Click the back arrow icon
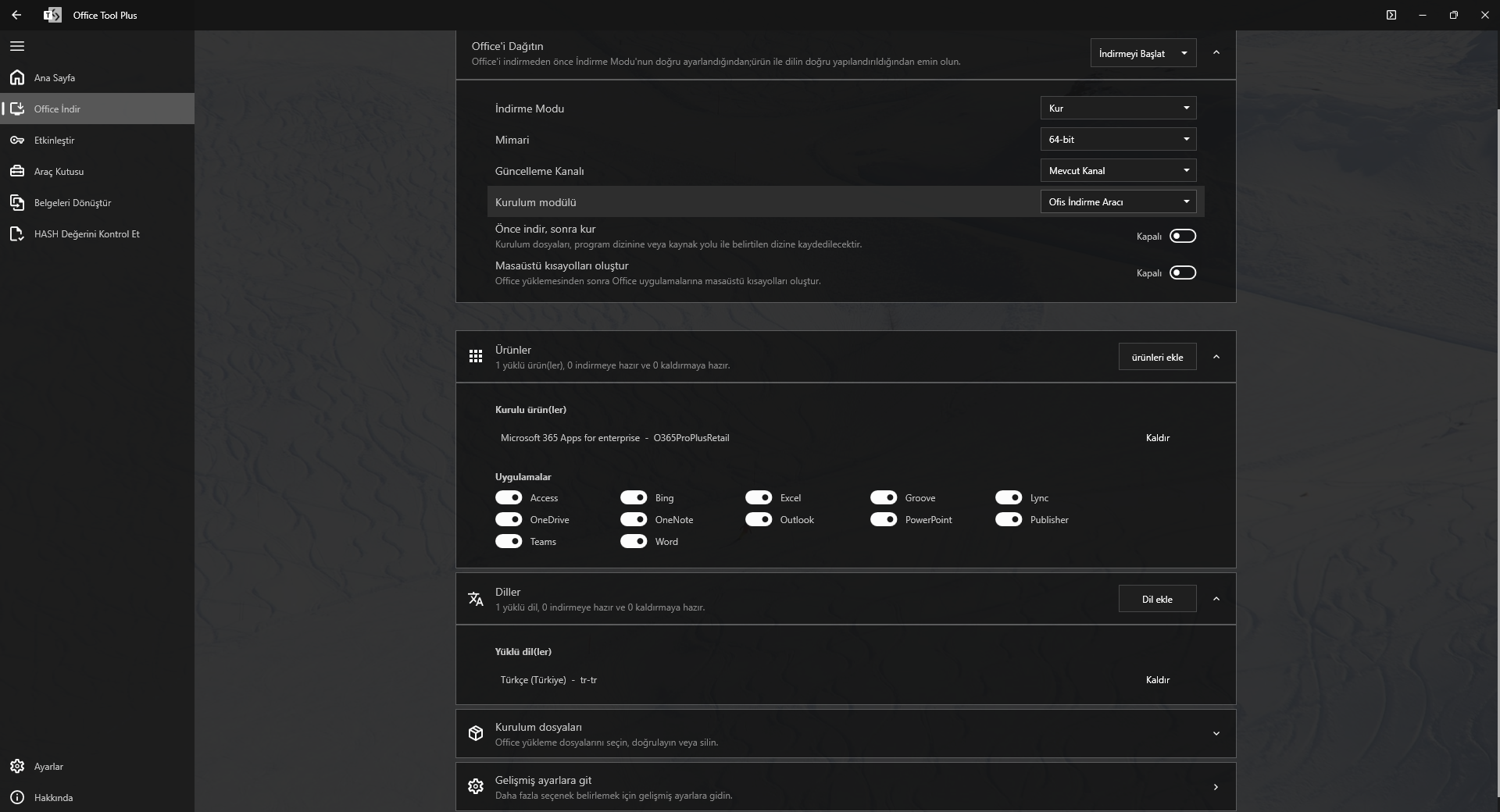The height and width of the screenshot is (812, 1500). click(16, 15)
